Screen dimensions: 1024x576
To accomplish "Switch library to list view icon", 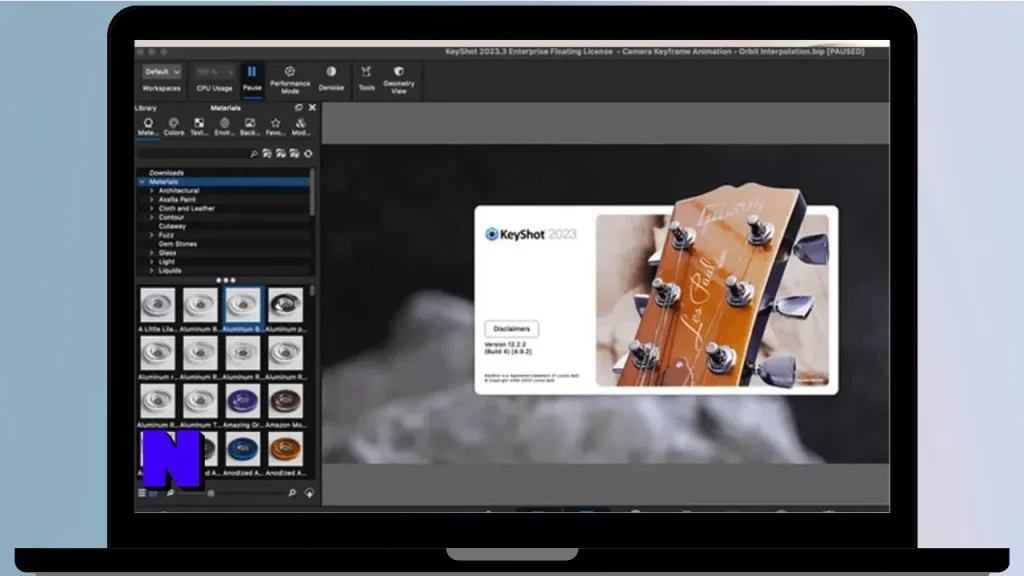I will (142, 493).
